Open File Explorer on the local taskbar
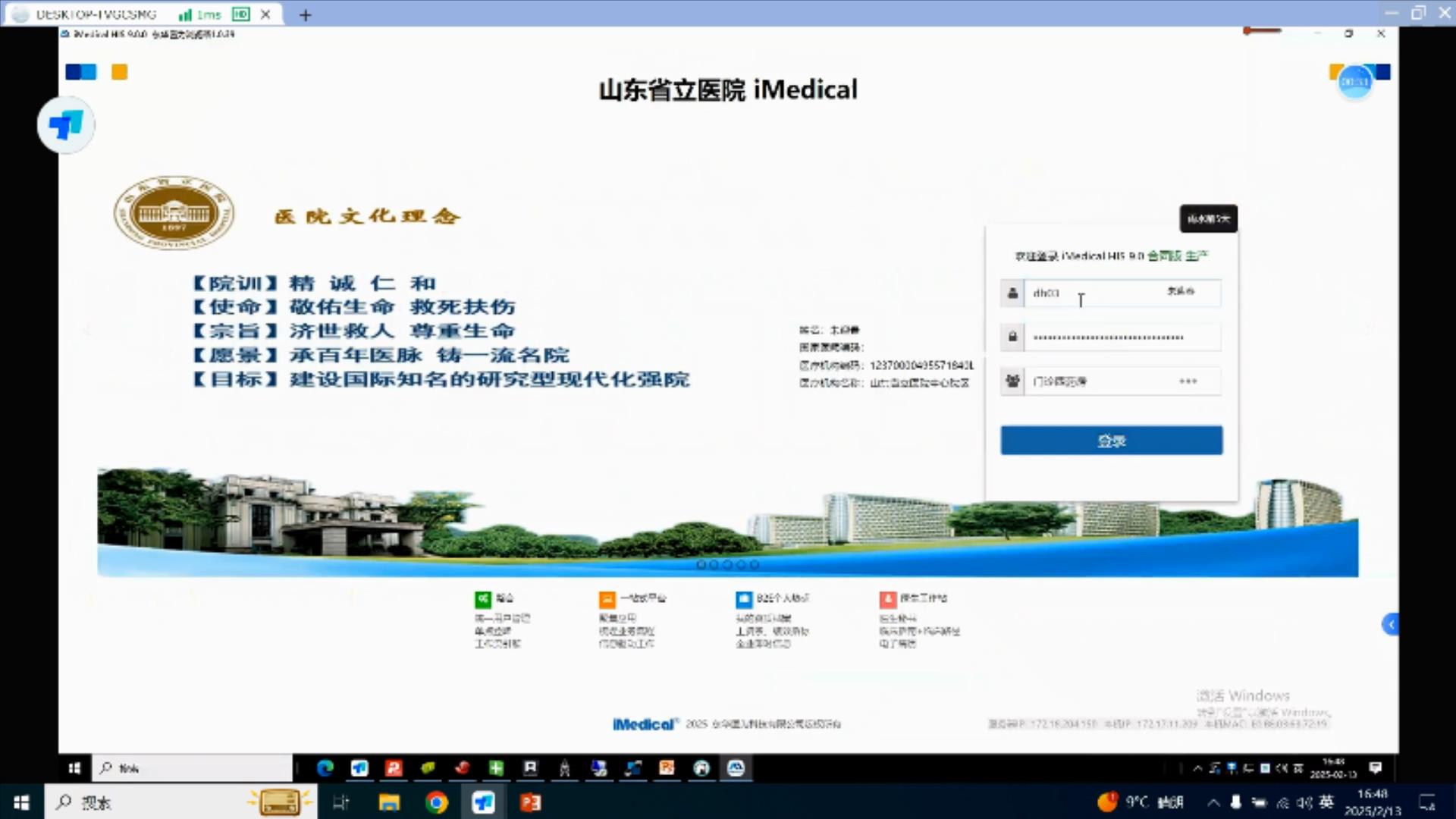Screen dimensions: 1456x819 pyautogui.click(x=389, y=802)
